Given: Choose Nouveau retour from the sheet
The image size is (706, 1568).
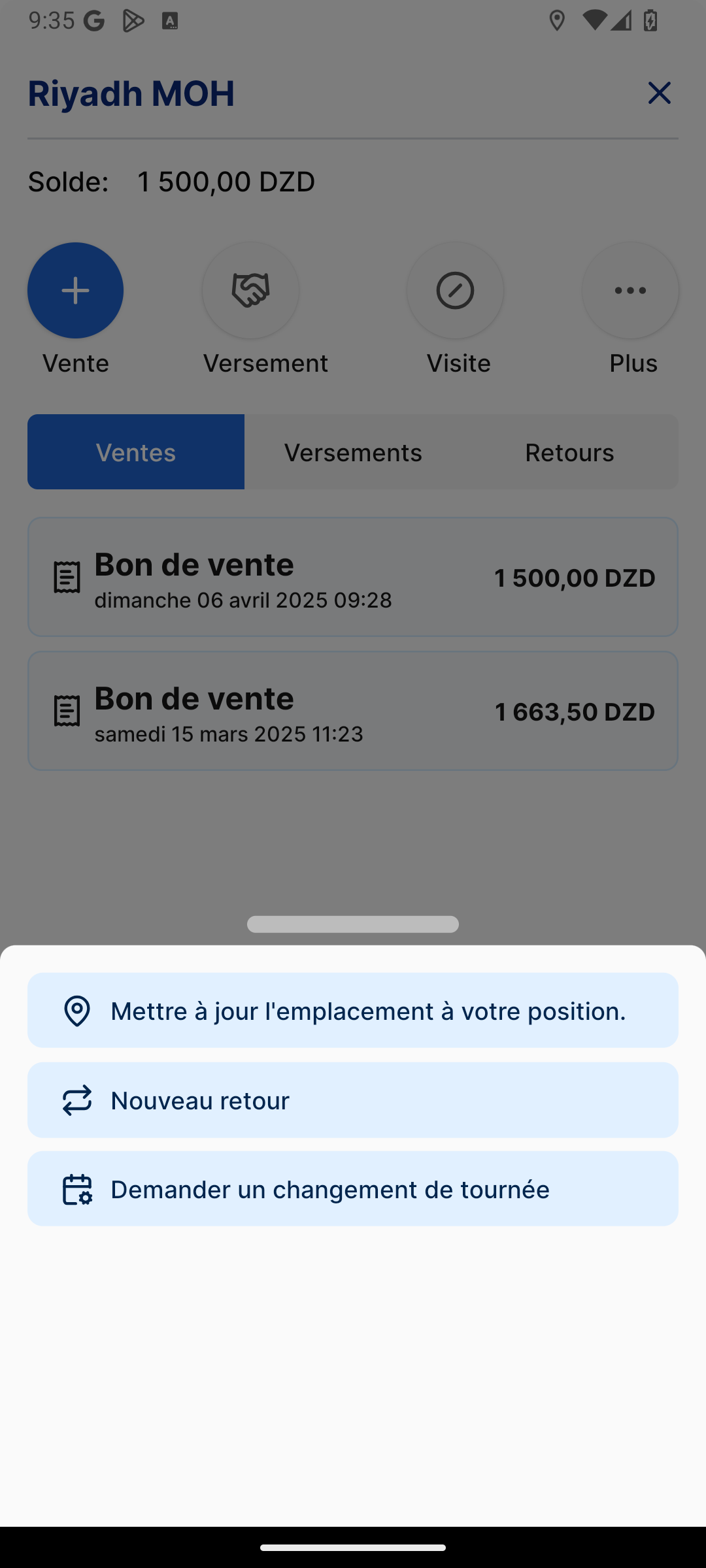Looking at the screenshot, I should [x=353, y=1100].
